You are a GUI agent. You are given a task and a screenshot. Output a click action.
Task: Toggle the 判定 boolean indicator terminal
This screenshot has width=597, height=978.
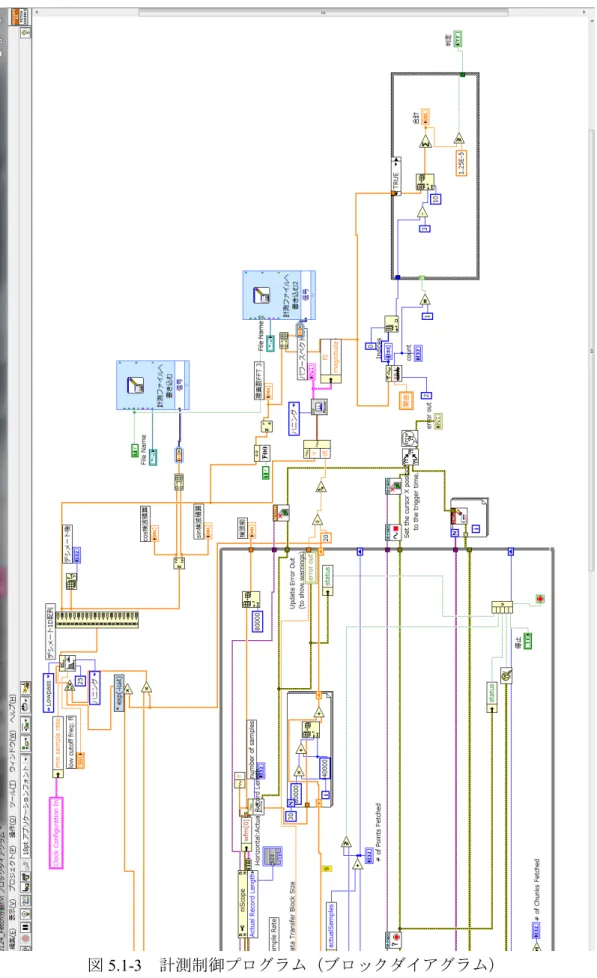[x=457, y=38]
